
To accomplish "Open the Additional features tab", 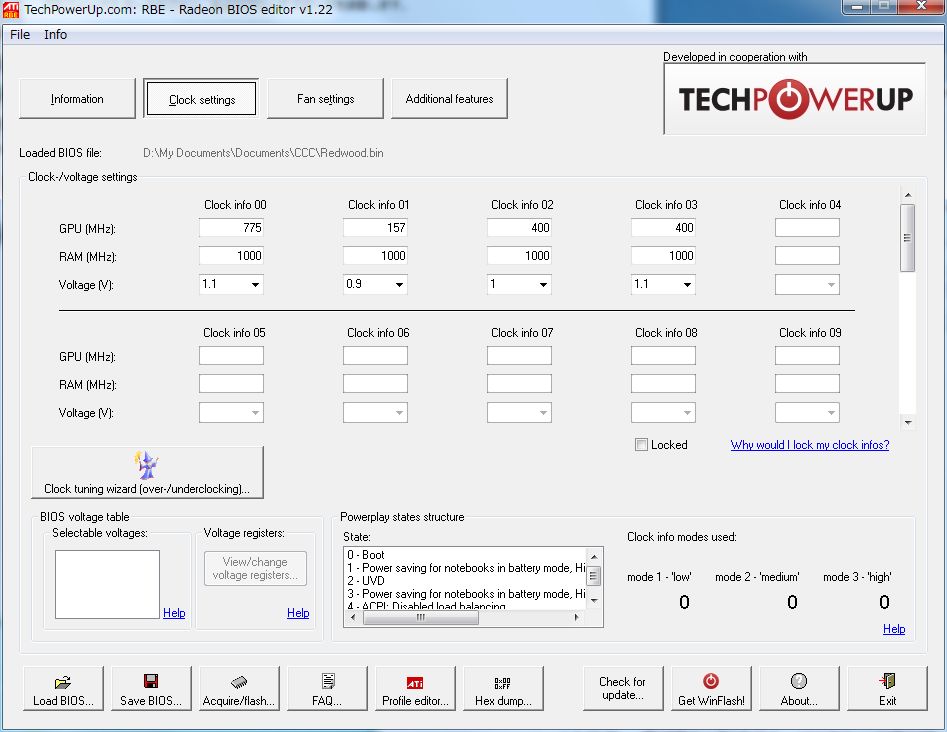I will click(449, 98).
